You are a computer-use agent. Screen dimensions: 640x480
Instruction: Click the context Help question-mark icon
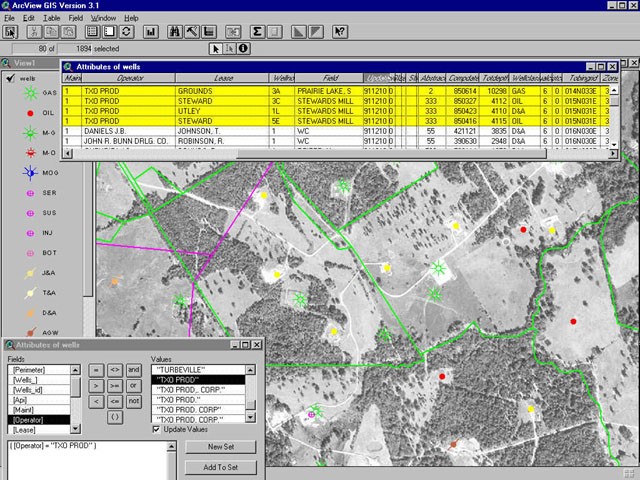[x=339, y=31]
